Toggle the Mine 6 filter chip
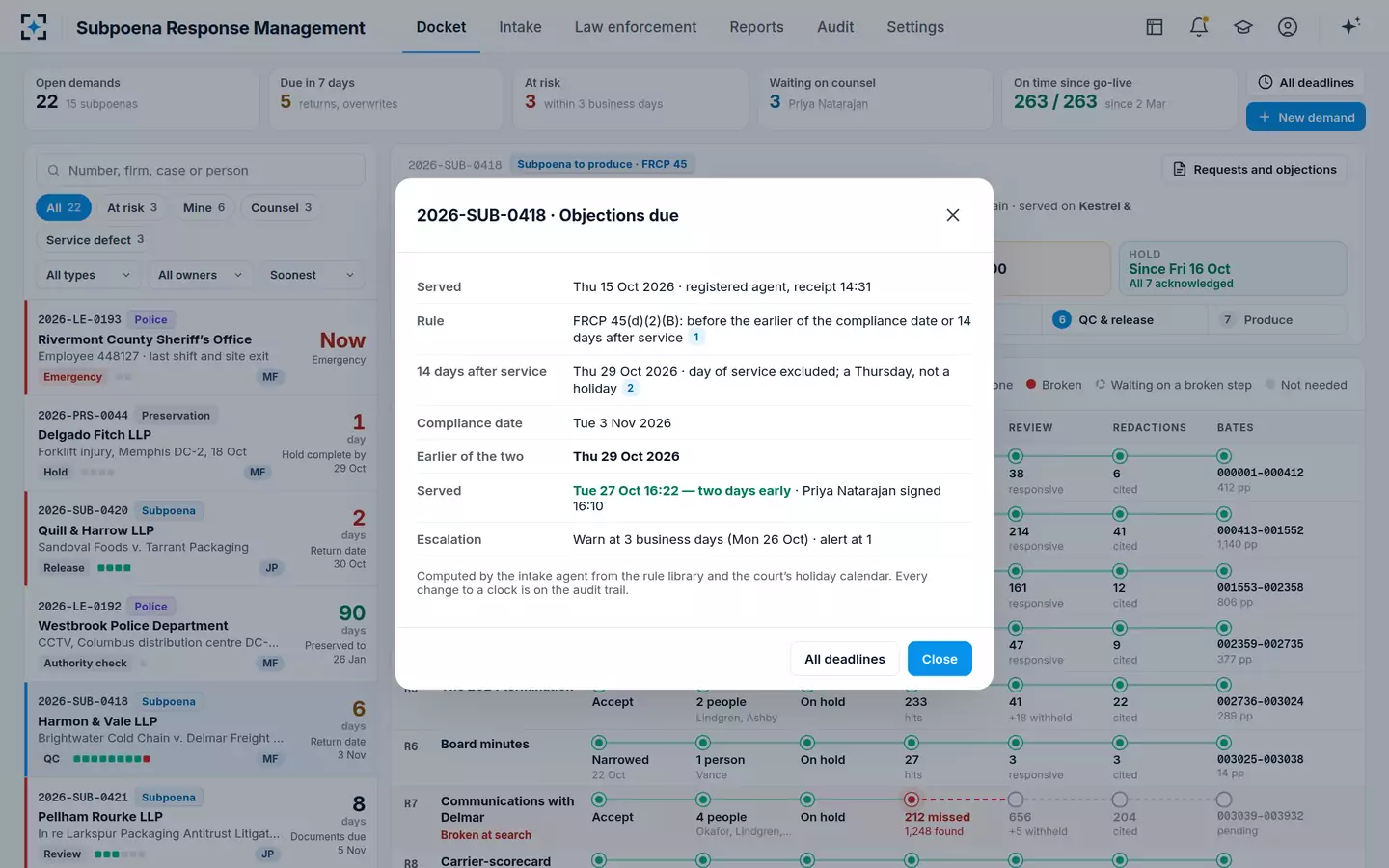The image size is (1389, 868). 204,207
